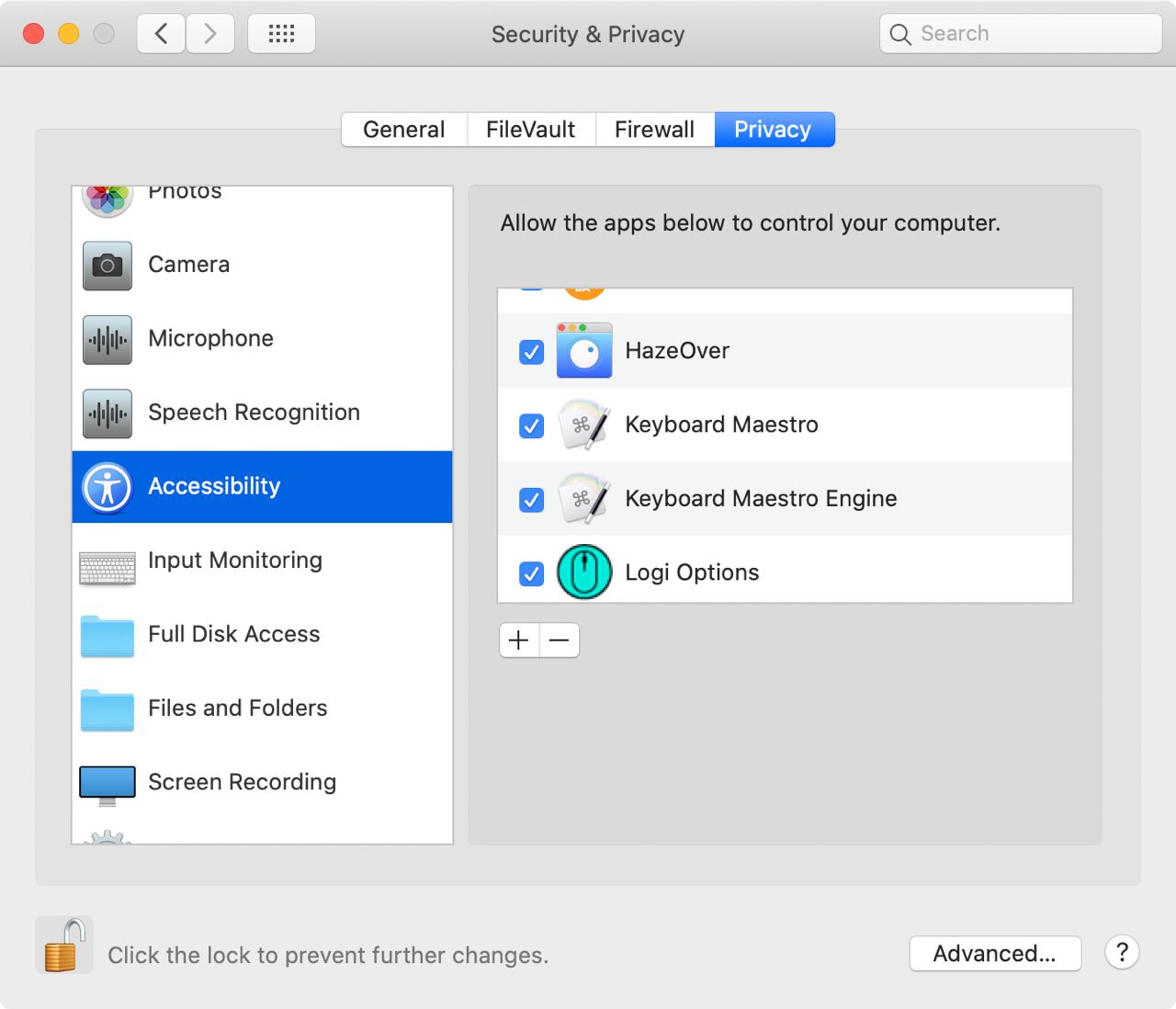The width and height of the screenshot is (1176, 1009).
Task: Click the search magnifying glass icon
Action: pyautogui.click(x=900, y=35)
